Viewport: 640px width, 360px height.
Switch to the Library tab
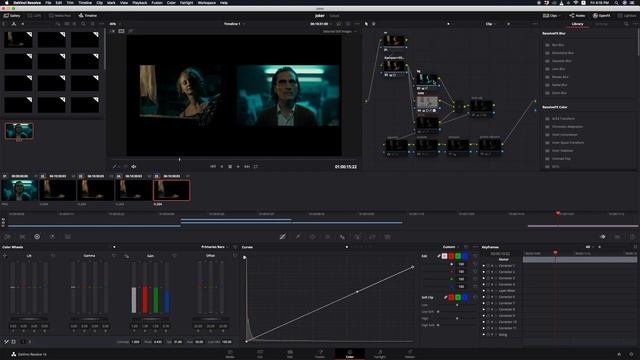[x=577, y=24]
